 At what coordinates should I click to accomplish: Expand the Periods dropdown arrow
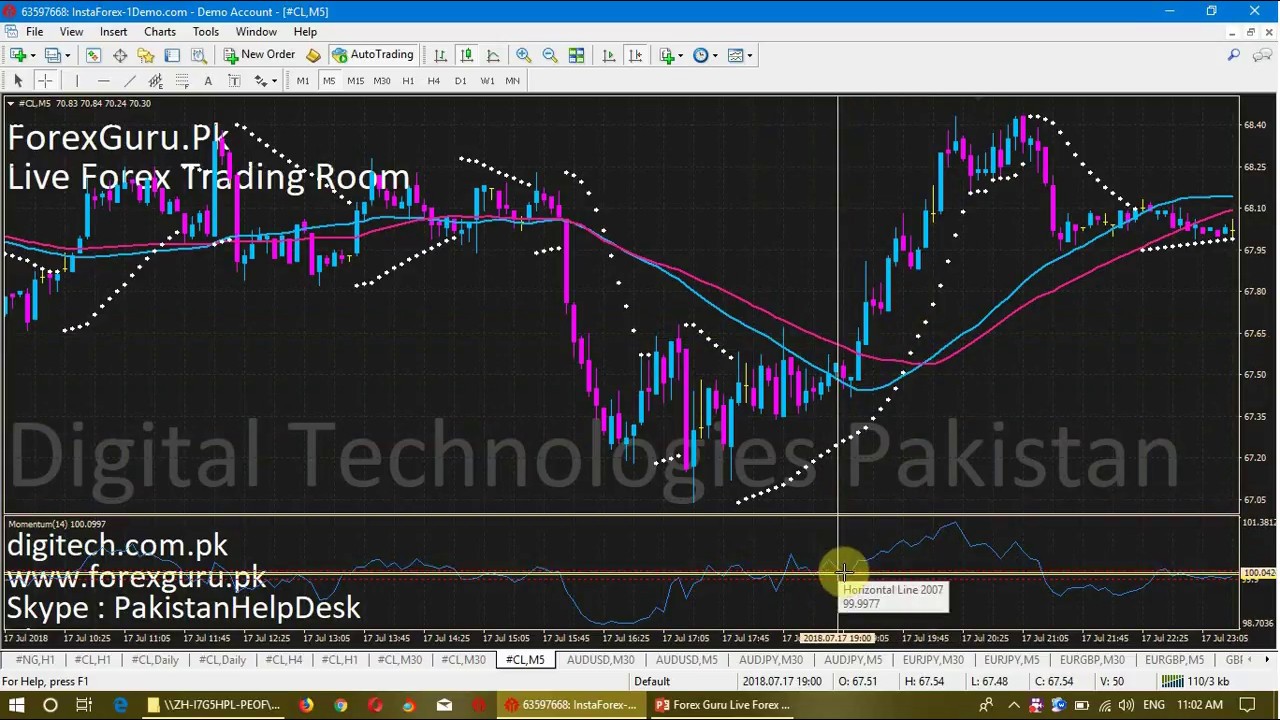tap(714, 56)
